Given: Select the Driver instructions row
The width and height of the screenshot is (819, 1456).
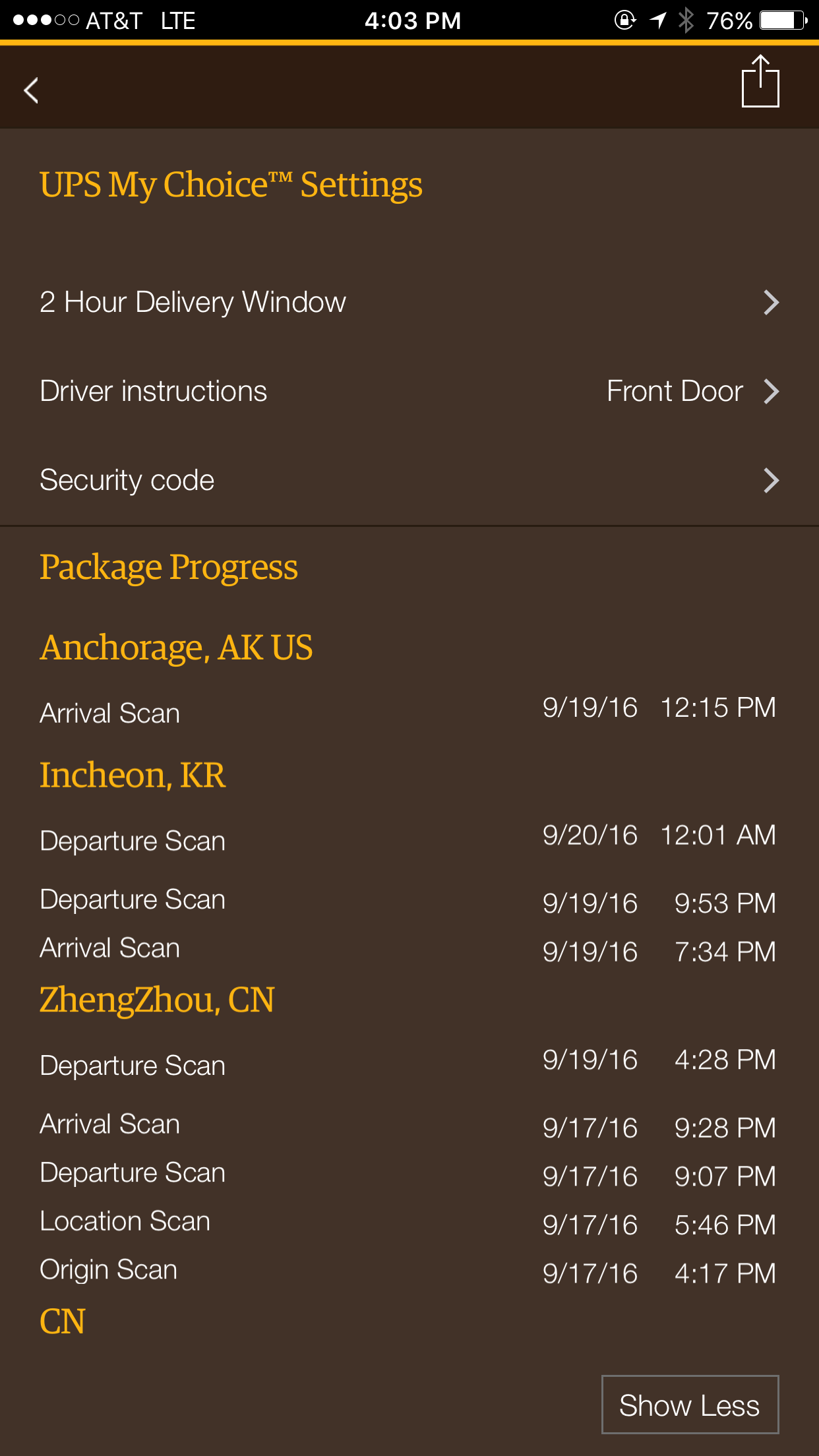Looking at the screenshot, I should 409,392.
